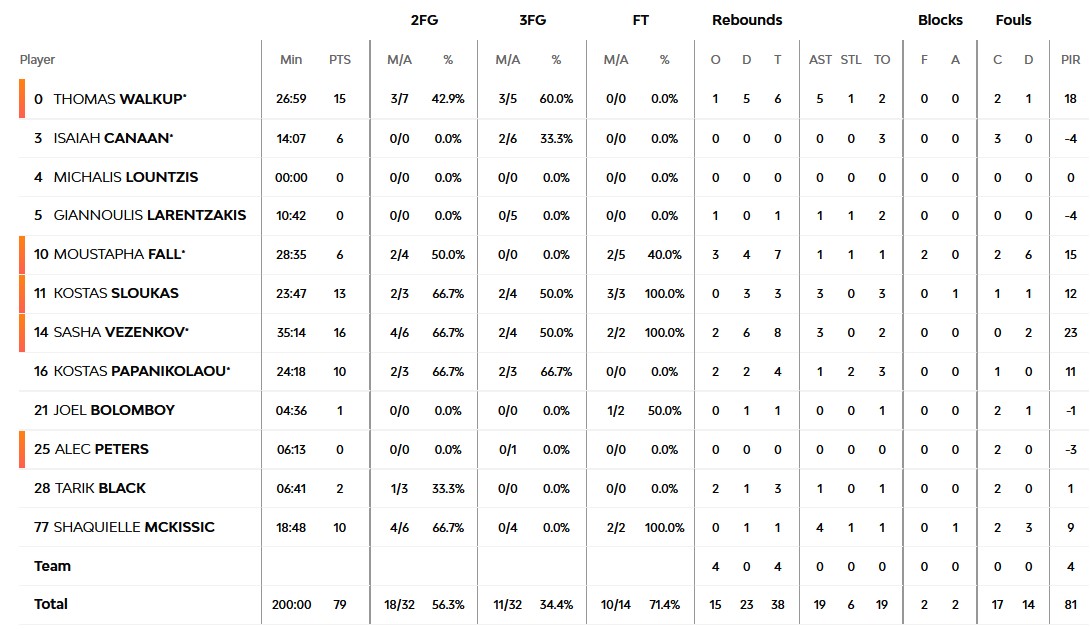Open Giannoulis Larentzakis player profile

pos(149,215)
